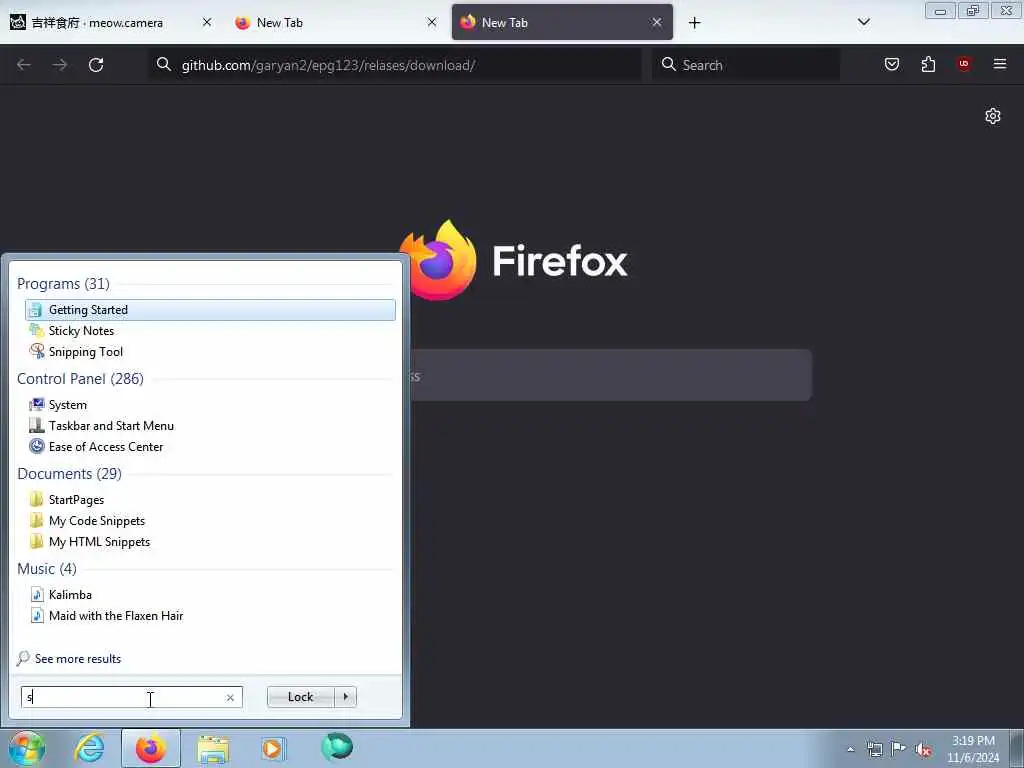Click Firefox taskbar icon

[x=151, y=748]
